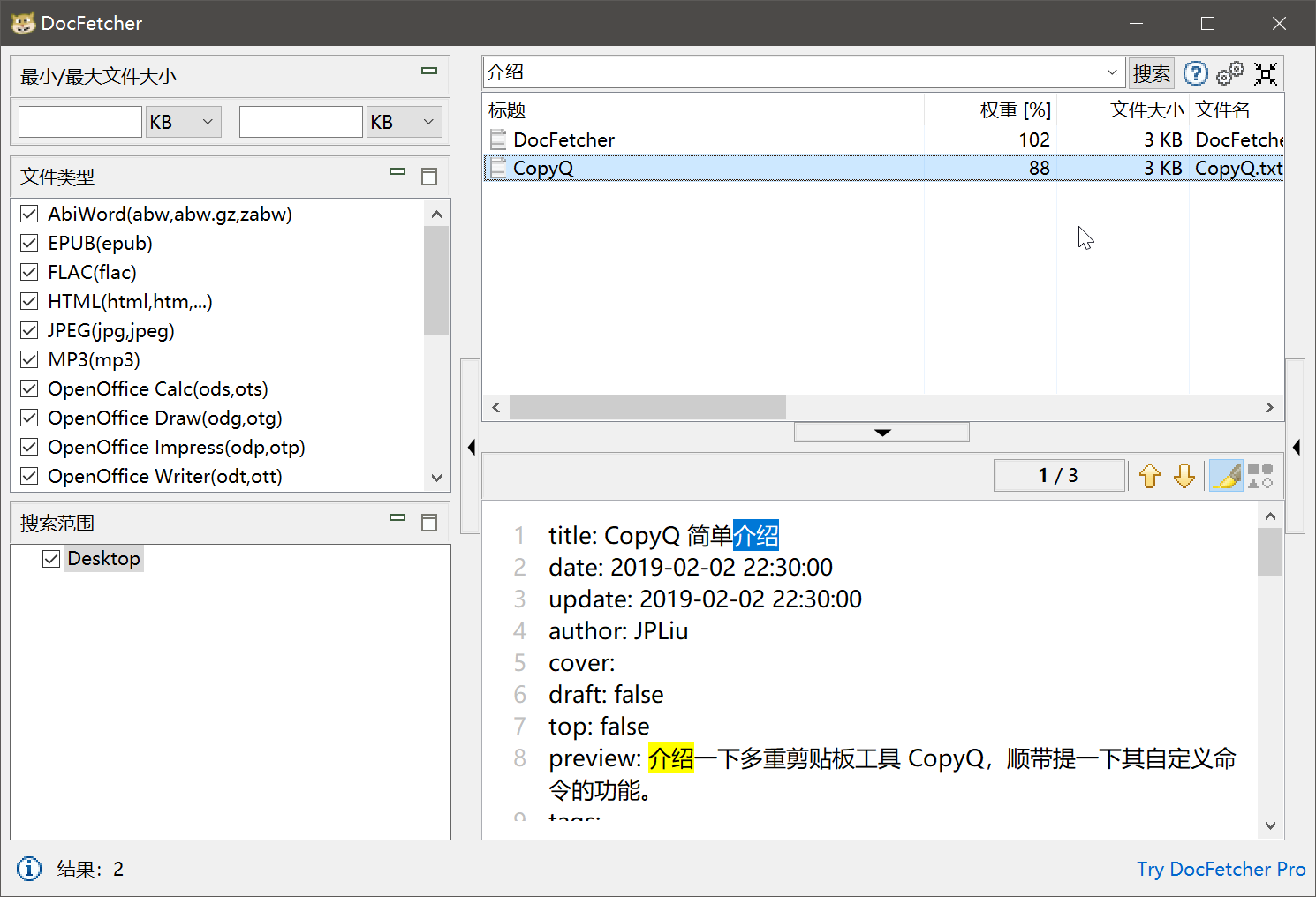The image size is (1316, 897).
Task: Click the info icon in status bar
Action: [x=28, y=869]
